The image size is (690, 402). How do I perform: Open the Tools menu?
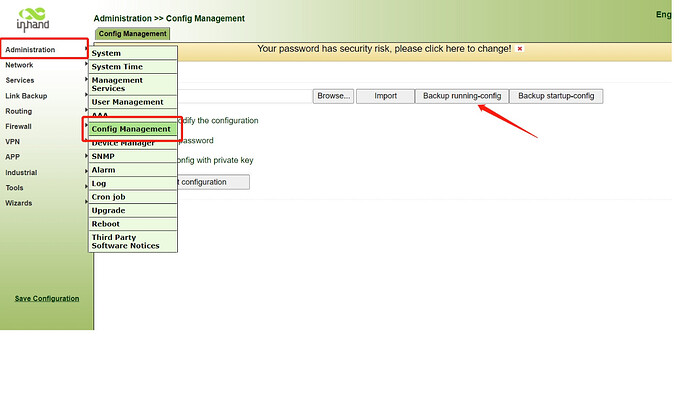click(x=14, y=188)
